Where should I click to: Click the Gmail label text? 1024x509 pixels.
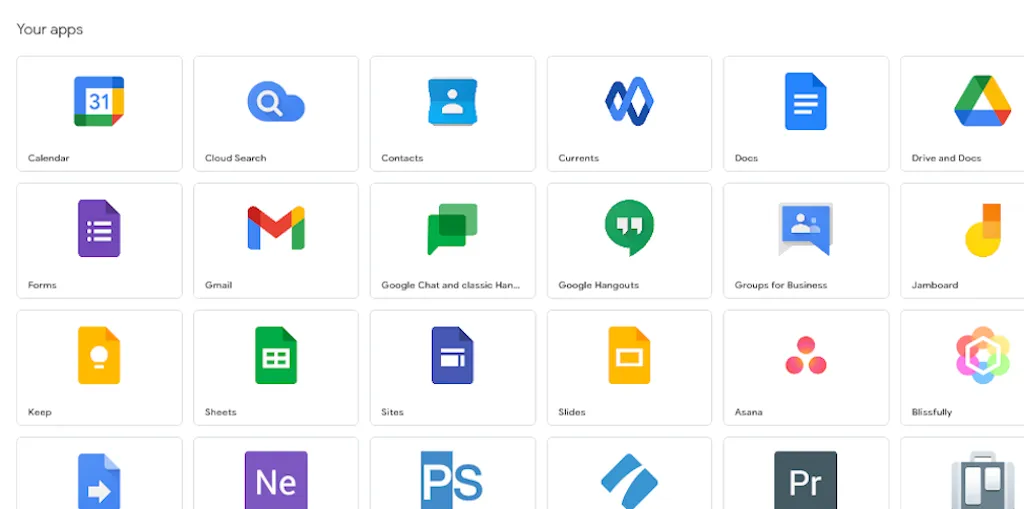coord(218,285)
